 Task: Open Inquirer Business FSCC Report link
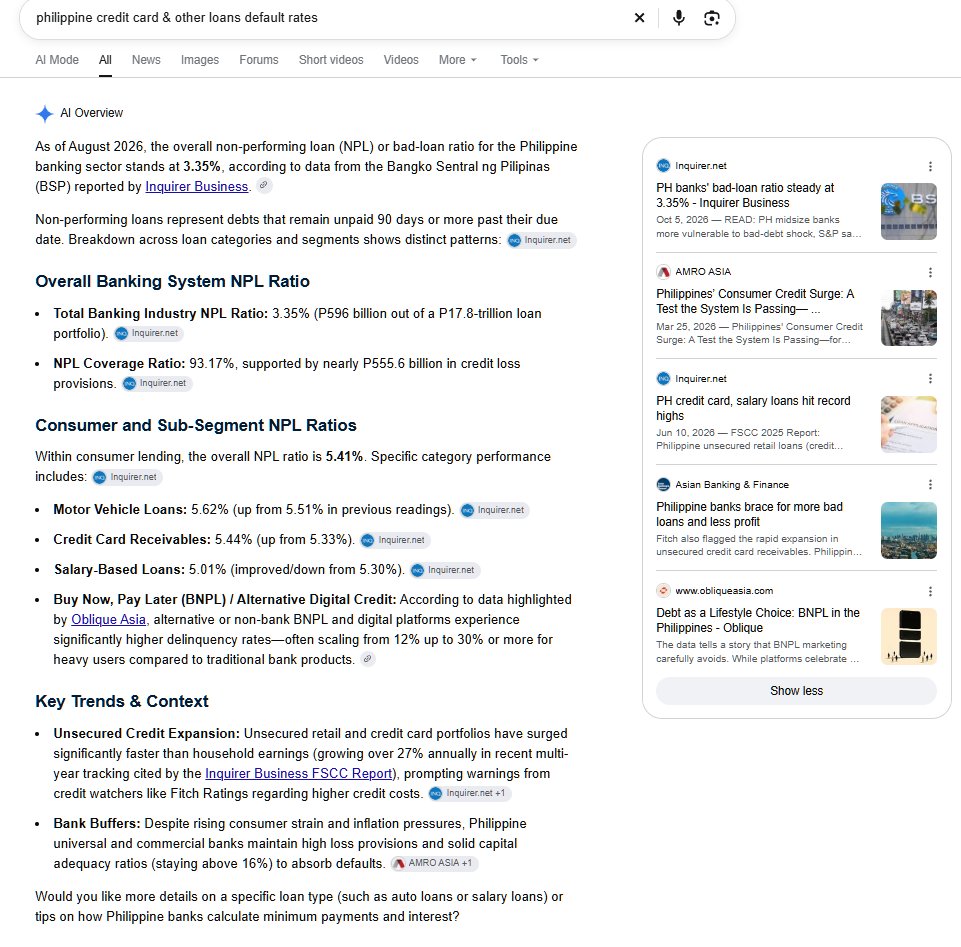point(298,774)
